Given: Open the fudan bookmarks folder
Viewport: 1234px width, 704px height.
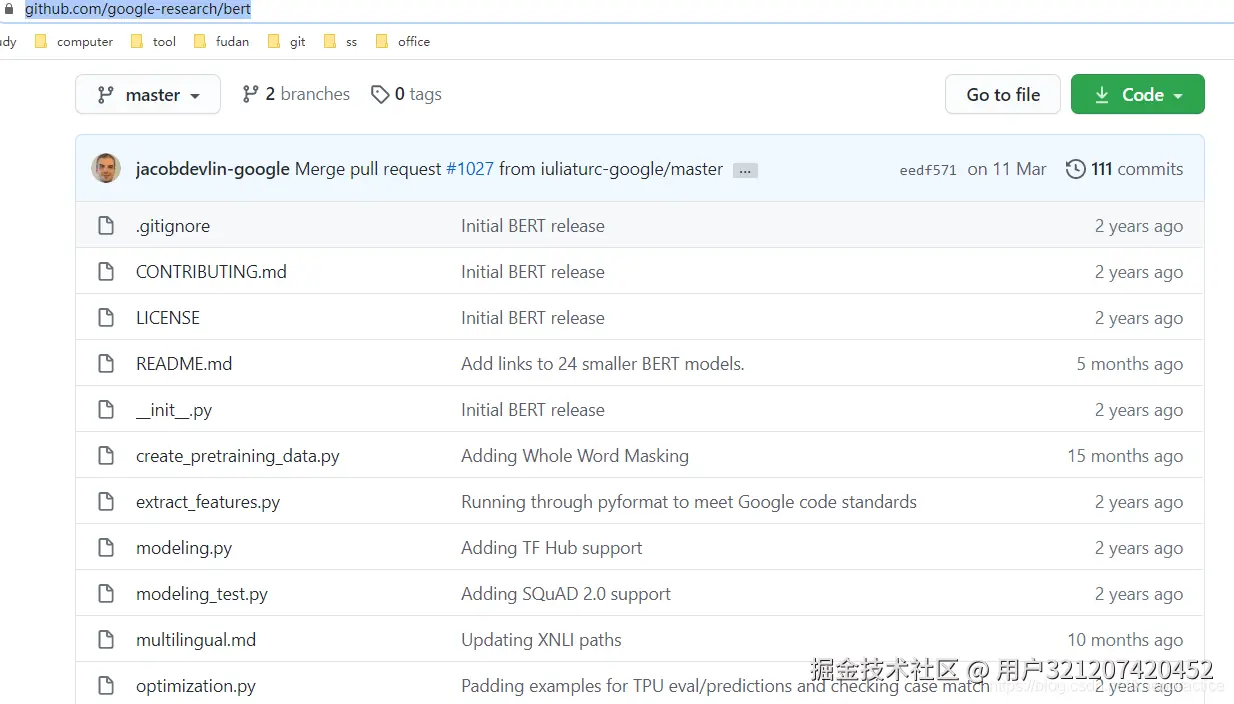Looking at the screenshot, I should (x=221, y=42).
